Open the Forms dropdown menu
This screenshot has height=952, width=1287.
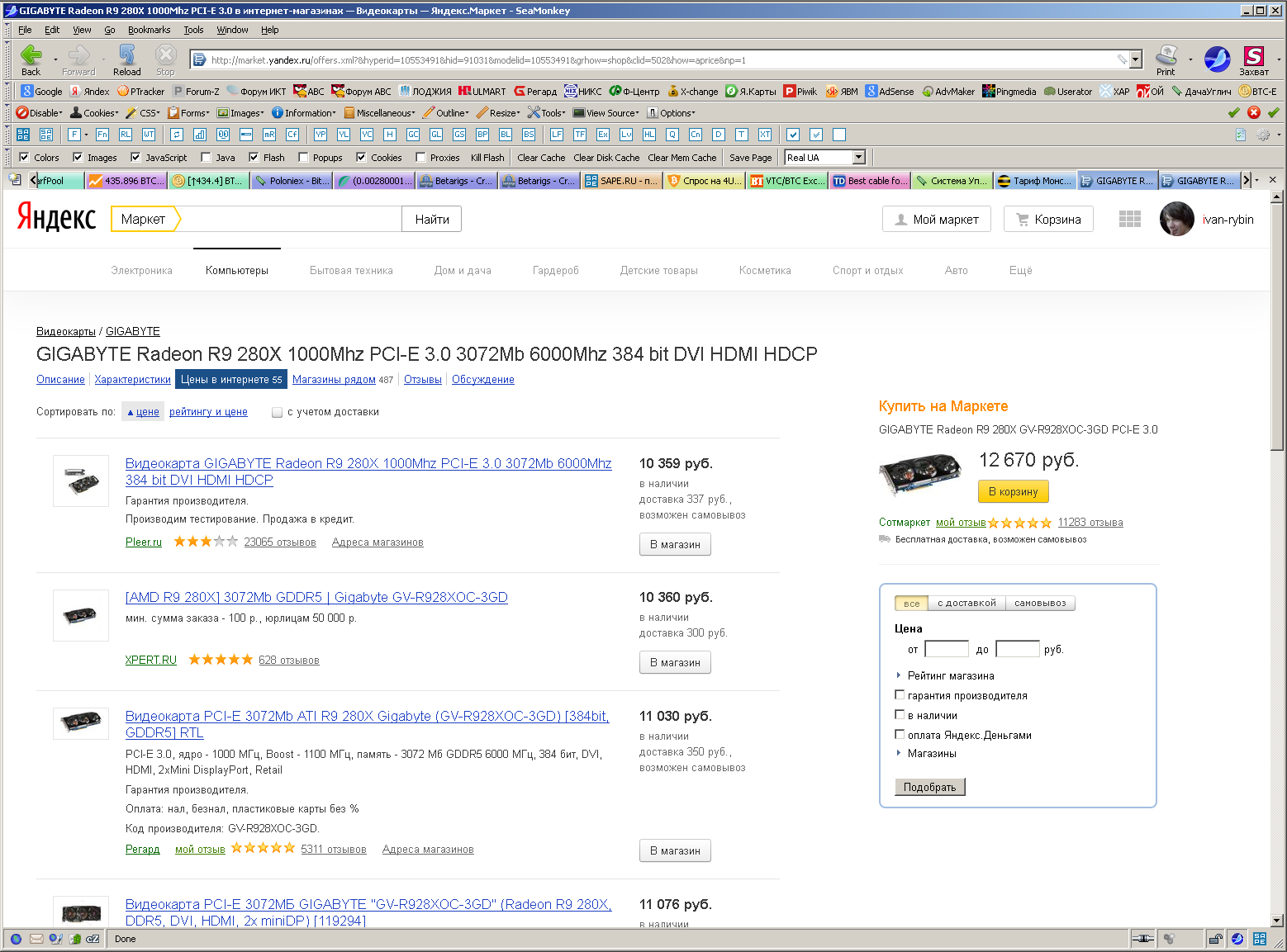(x=188, y=113)
